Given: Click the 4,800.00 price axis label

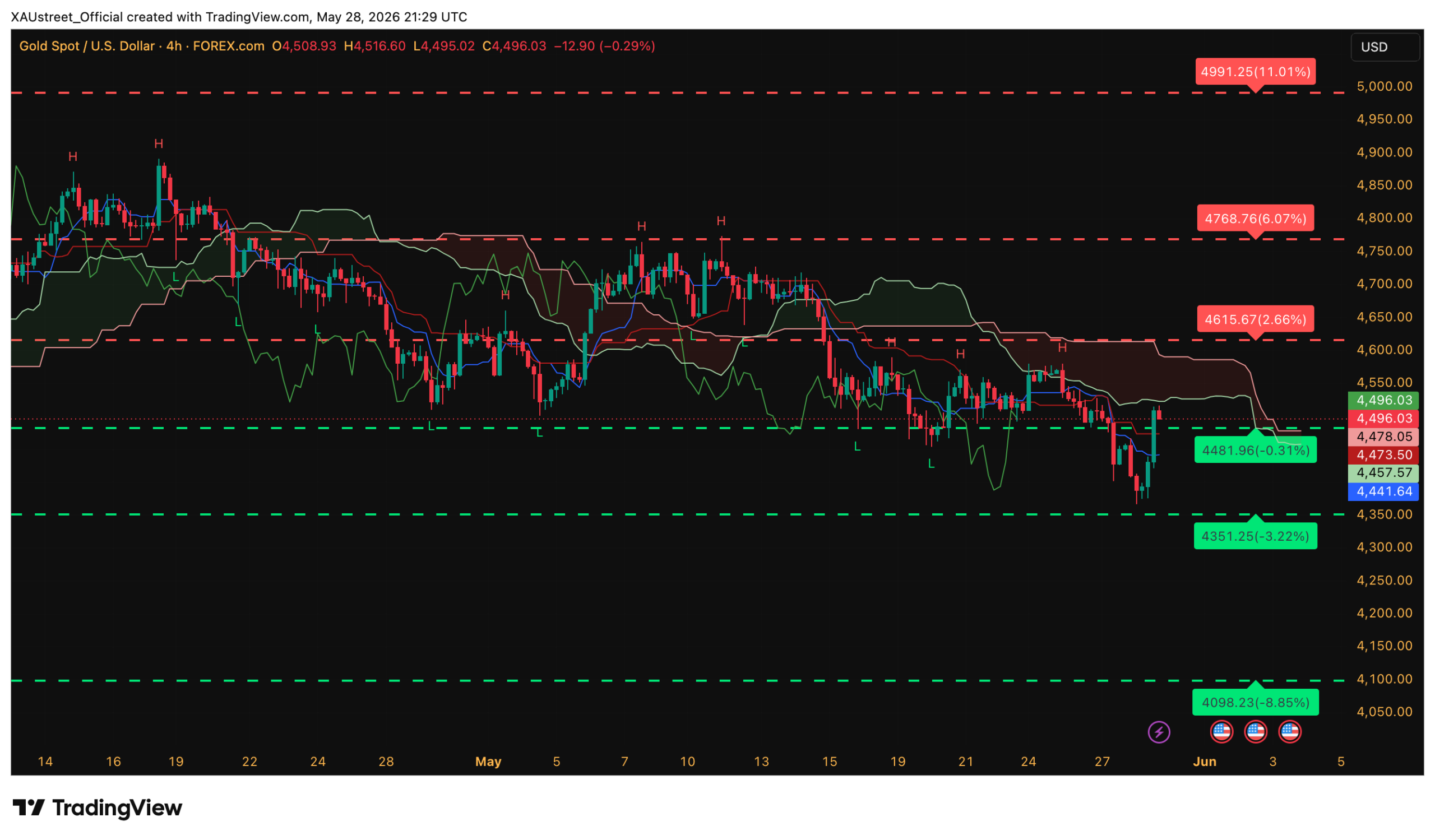Looking at the screenshot, I should (x=1385, y=218).
